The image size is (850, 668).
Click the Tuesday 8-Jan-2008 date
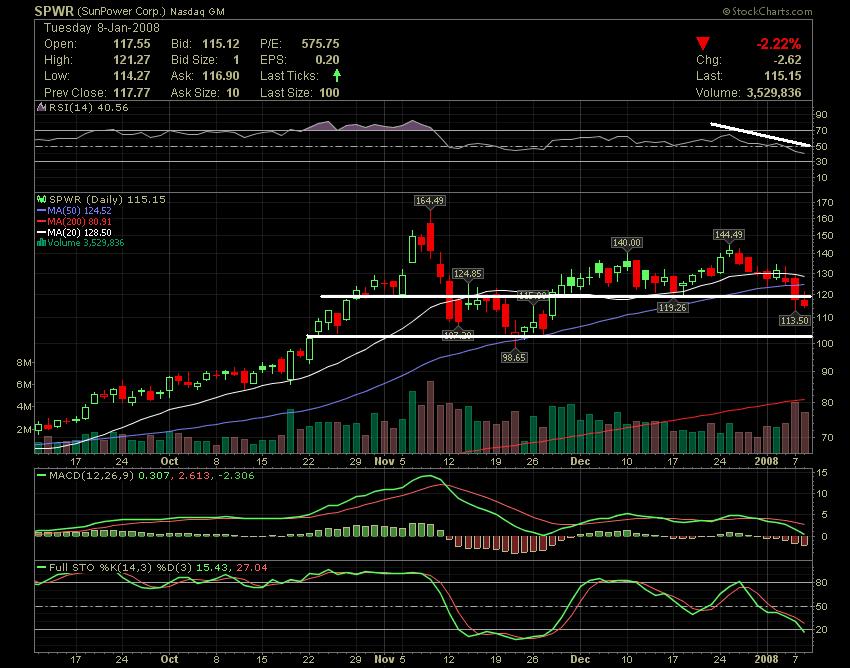[102, 28]
